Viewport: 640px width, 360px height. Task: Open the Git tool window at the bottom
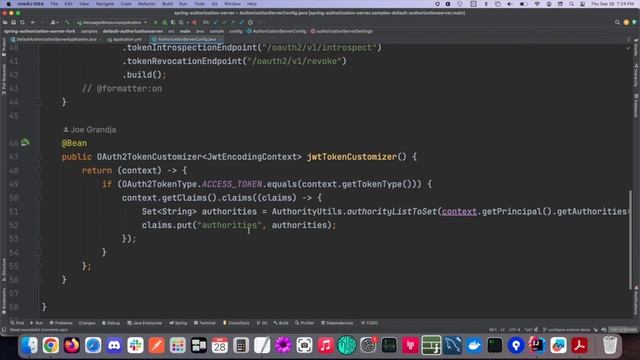[262, 323]
